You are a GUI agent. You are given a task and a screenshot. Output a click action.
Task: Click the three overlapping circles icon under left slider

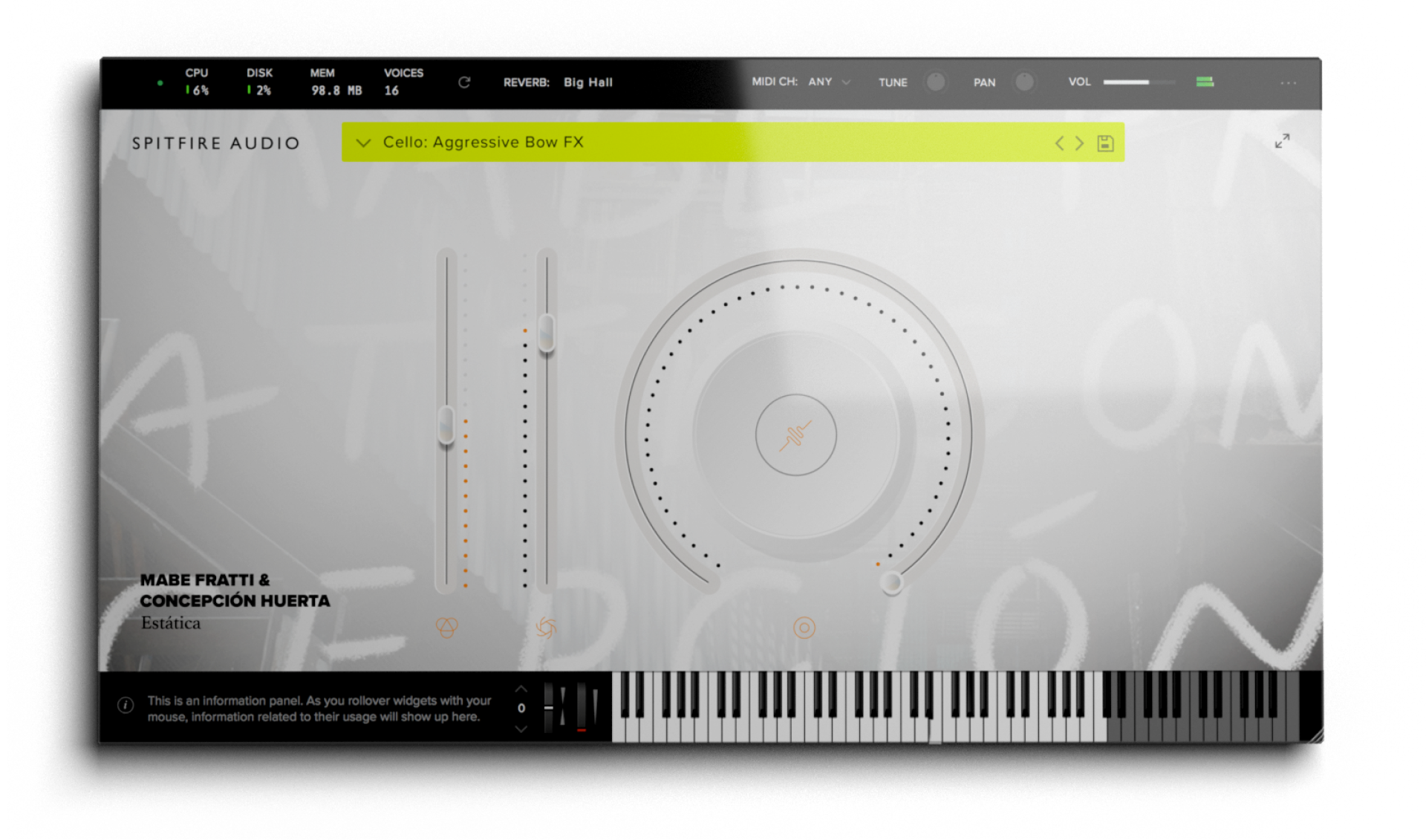click(446, 628)
